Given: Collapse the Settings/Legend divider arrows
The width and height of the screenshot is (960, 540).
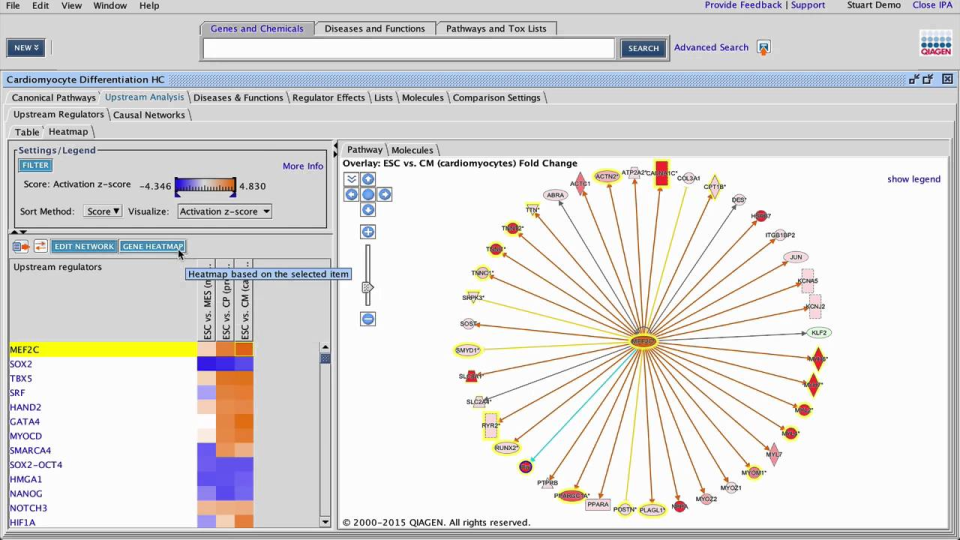Looking at the screenshot, I should point(19,233).
